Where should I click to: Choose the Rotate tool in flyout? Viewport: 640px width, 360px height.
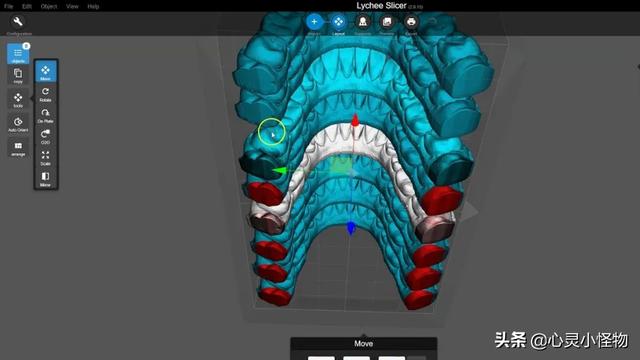[45, 94]
